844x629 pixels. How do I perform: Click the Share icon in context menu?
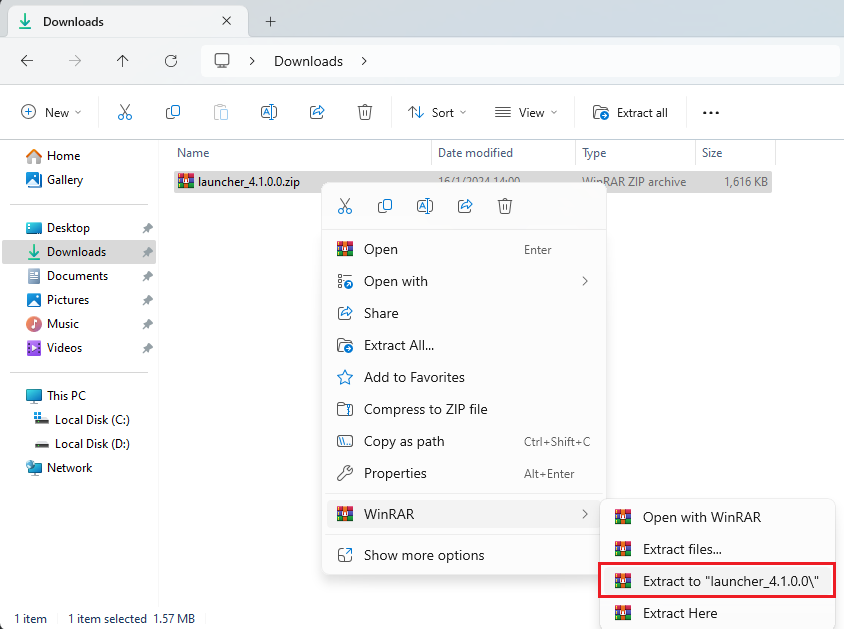point(465,206)
